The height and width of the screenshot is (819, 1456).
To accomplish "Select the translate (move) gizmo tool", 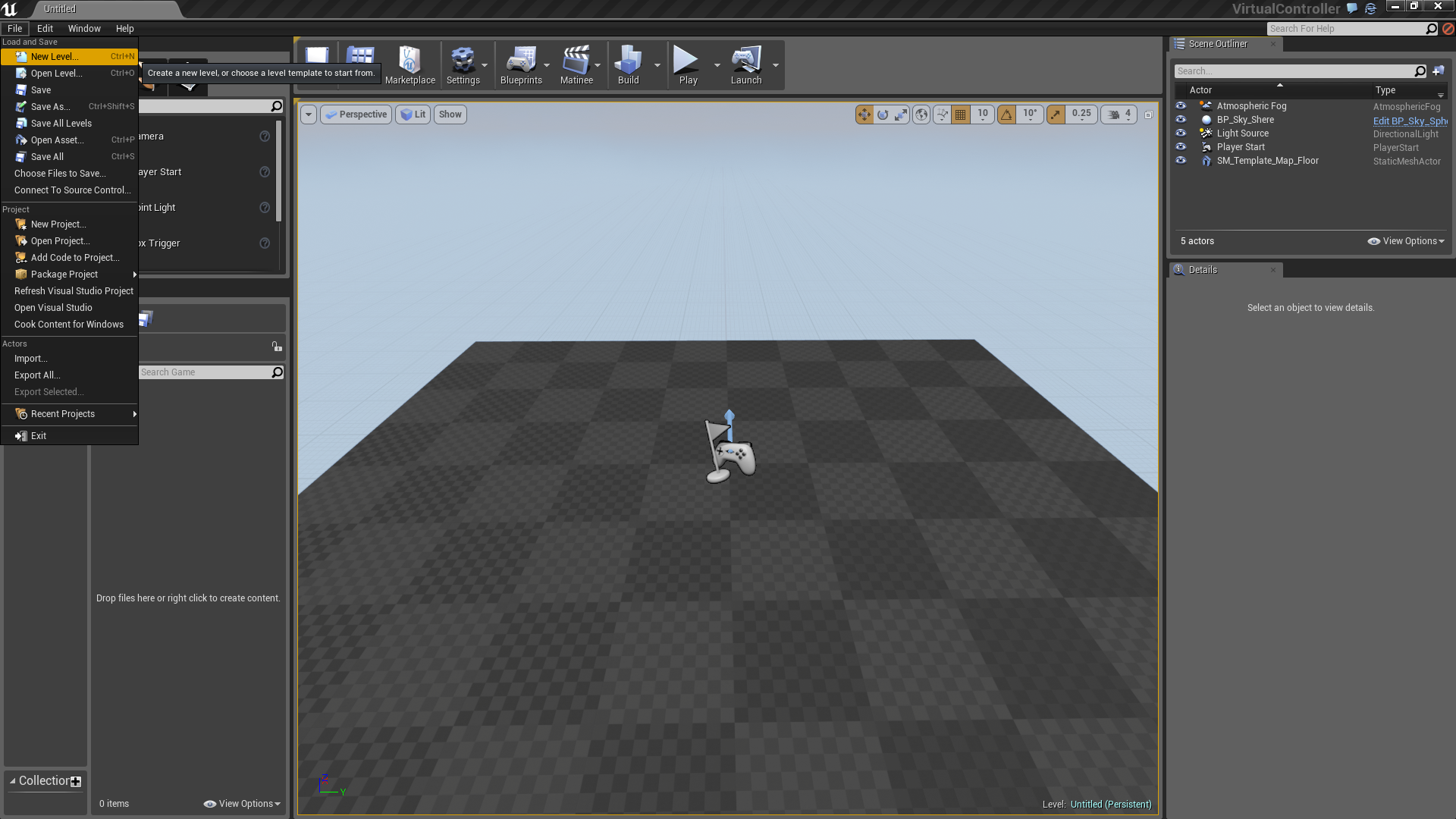I will pos(864,115).
